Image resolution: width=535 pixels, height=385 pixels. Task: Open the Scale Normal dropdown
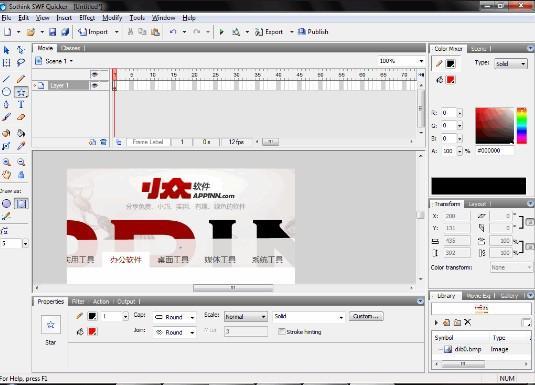tap(246, 317)
